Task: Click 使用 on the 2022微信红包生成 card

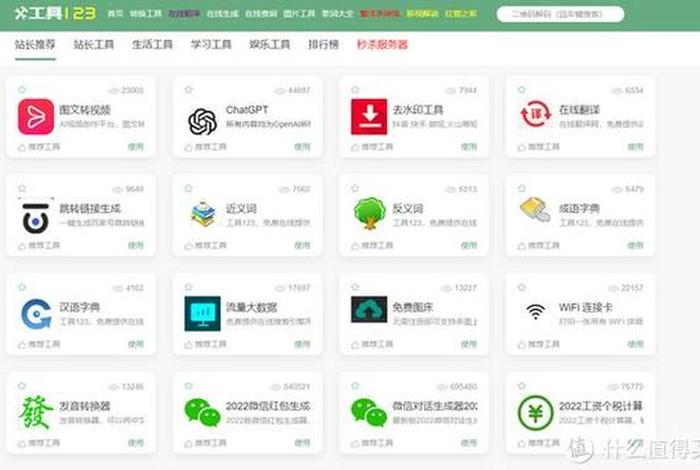Action: click(302, 443)
